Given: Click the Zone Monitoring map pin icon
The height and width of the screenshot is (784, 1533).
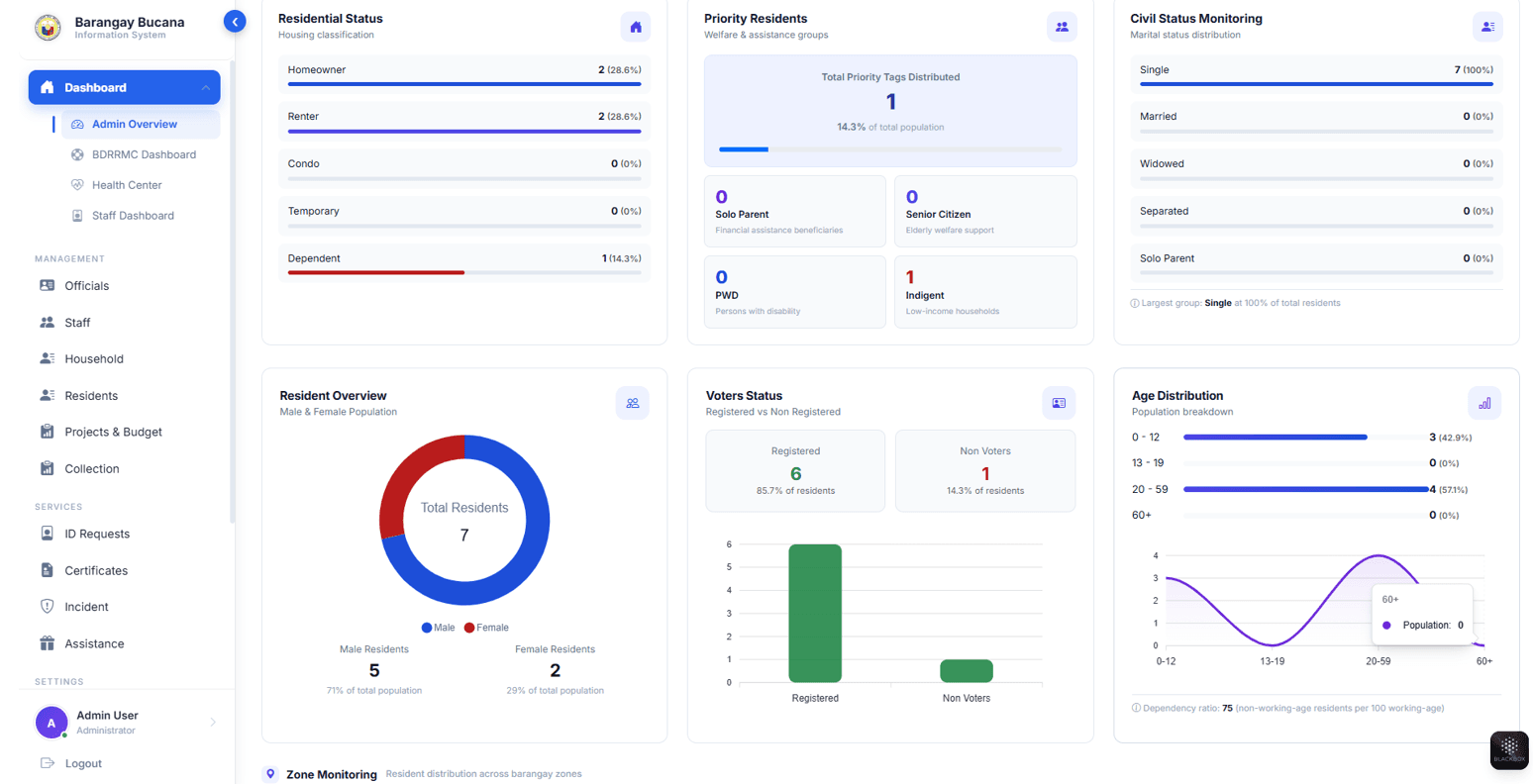Looking at the screenshot, I should (x=270, y=774).
